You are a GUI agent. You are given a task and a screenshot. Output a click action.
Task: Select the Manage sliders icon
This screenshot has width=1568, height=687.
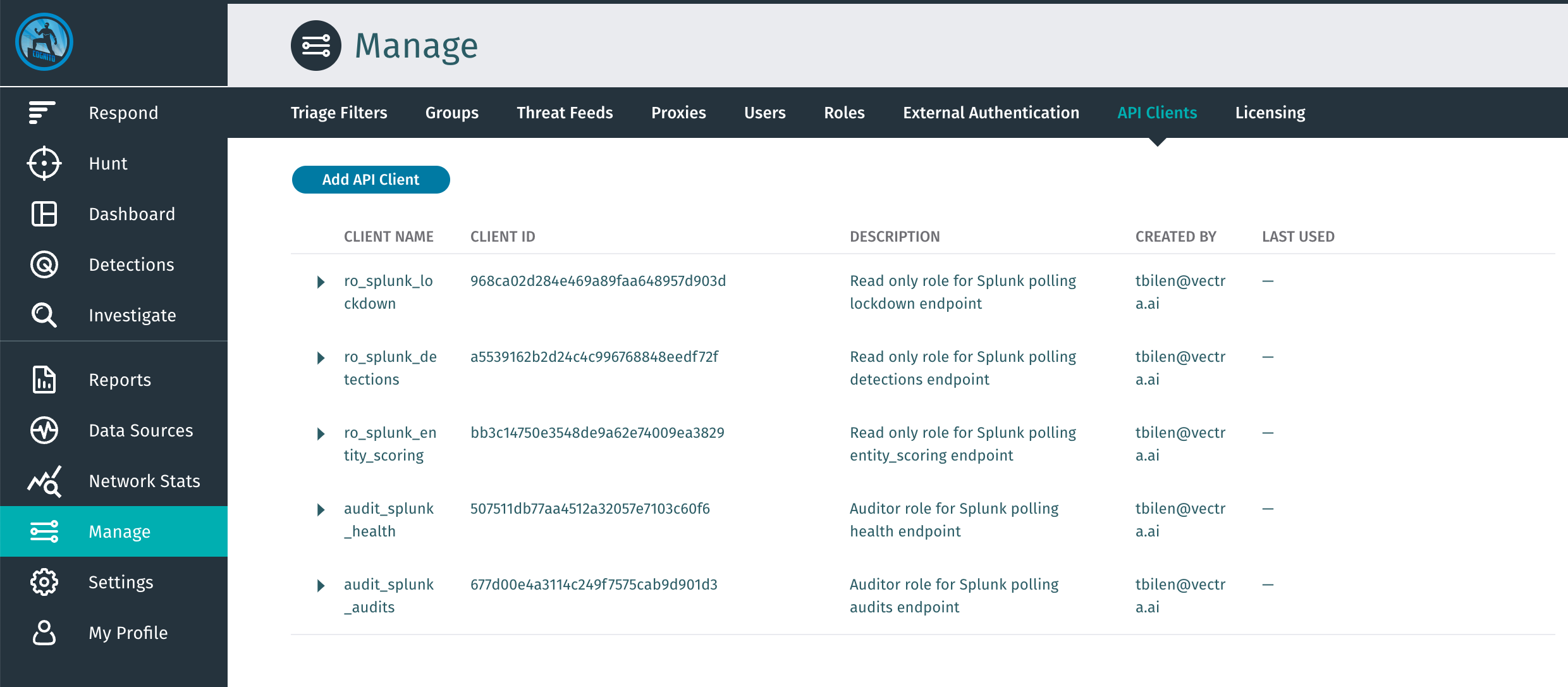coord(44,531)
